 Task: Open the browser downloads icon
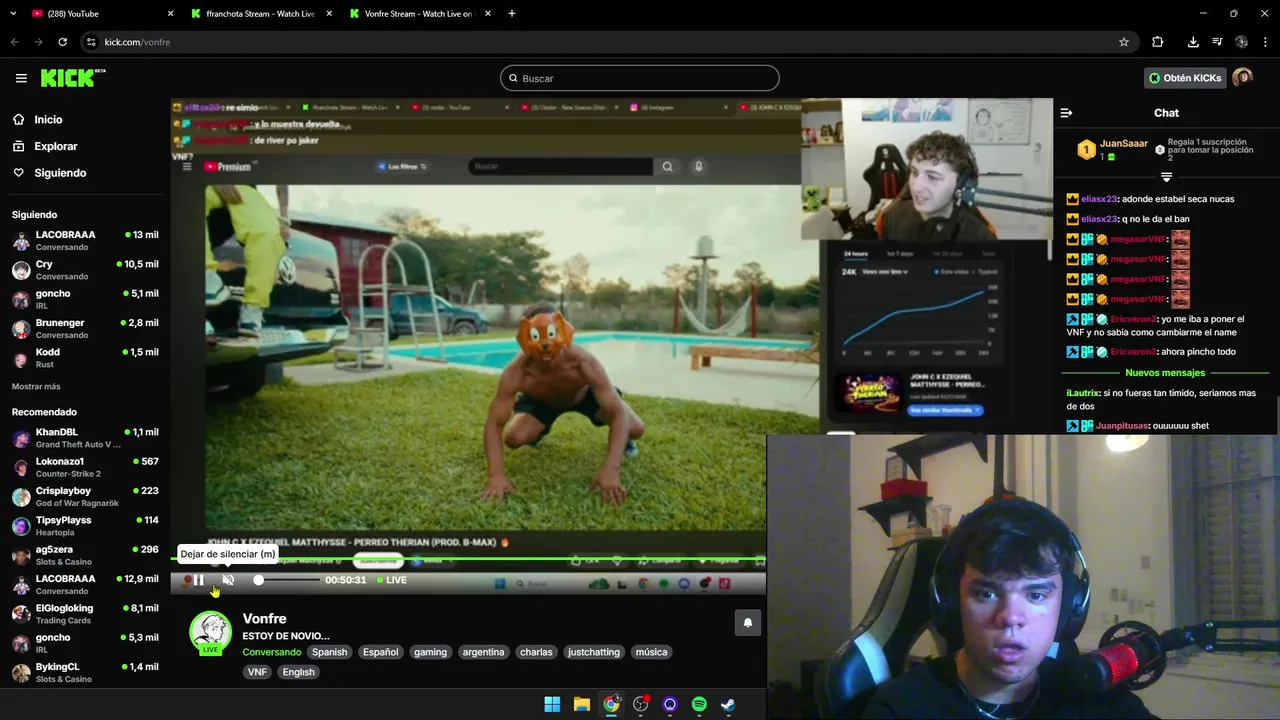pyautogui.click(x=1193, y=42)
